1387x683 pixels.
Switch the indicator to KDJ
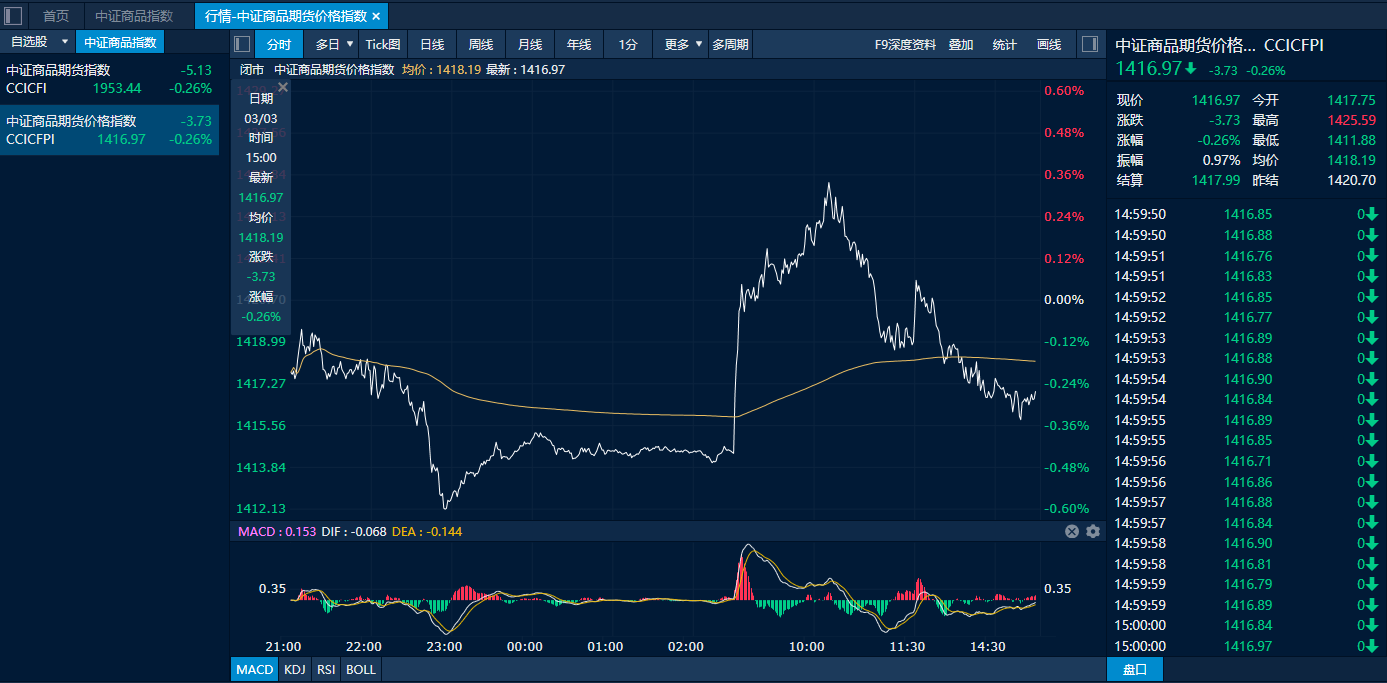tap(294, 669)
